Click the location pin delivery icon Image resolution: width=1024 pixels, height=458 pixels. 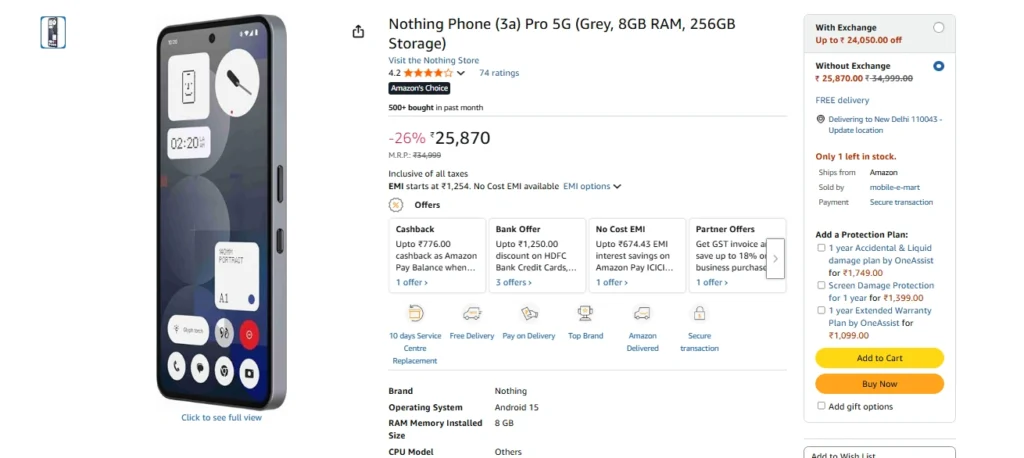821,119
